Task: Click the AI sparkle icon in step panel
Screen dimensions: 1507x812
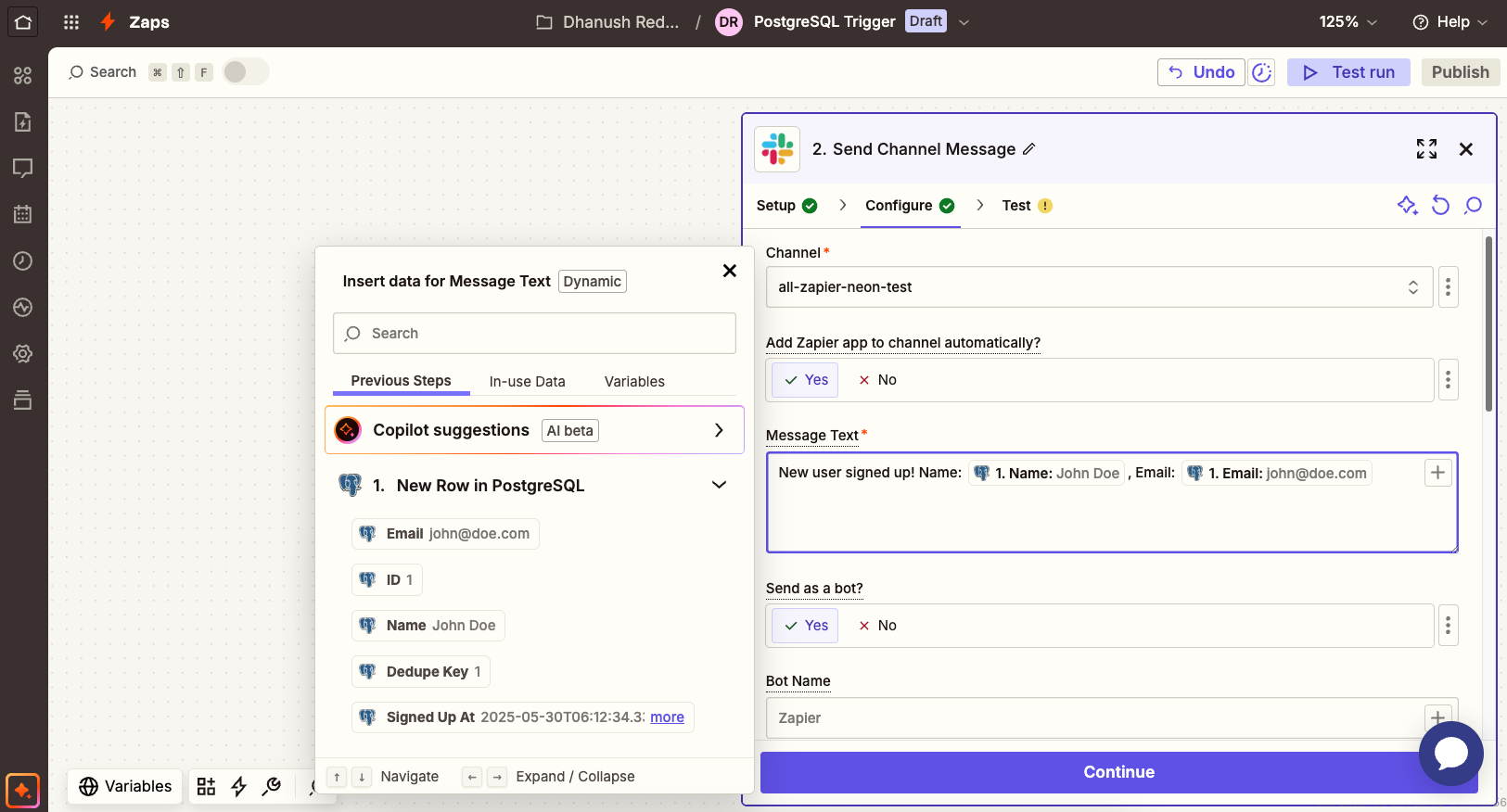Action: (x=1407, y=206)
